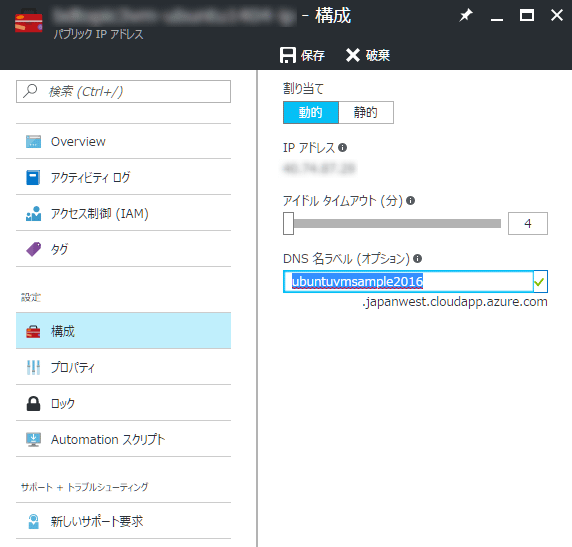Click the 破棄 button label
Viewport: 572px width, 547px height.
378,55
